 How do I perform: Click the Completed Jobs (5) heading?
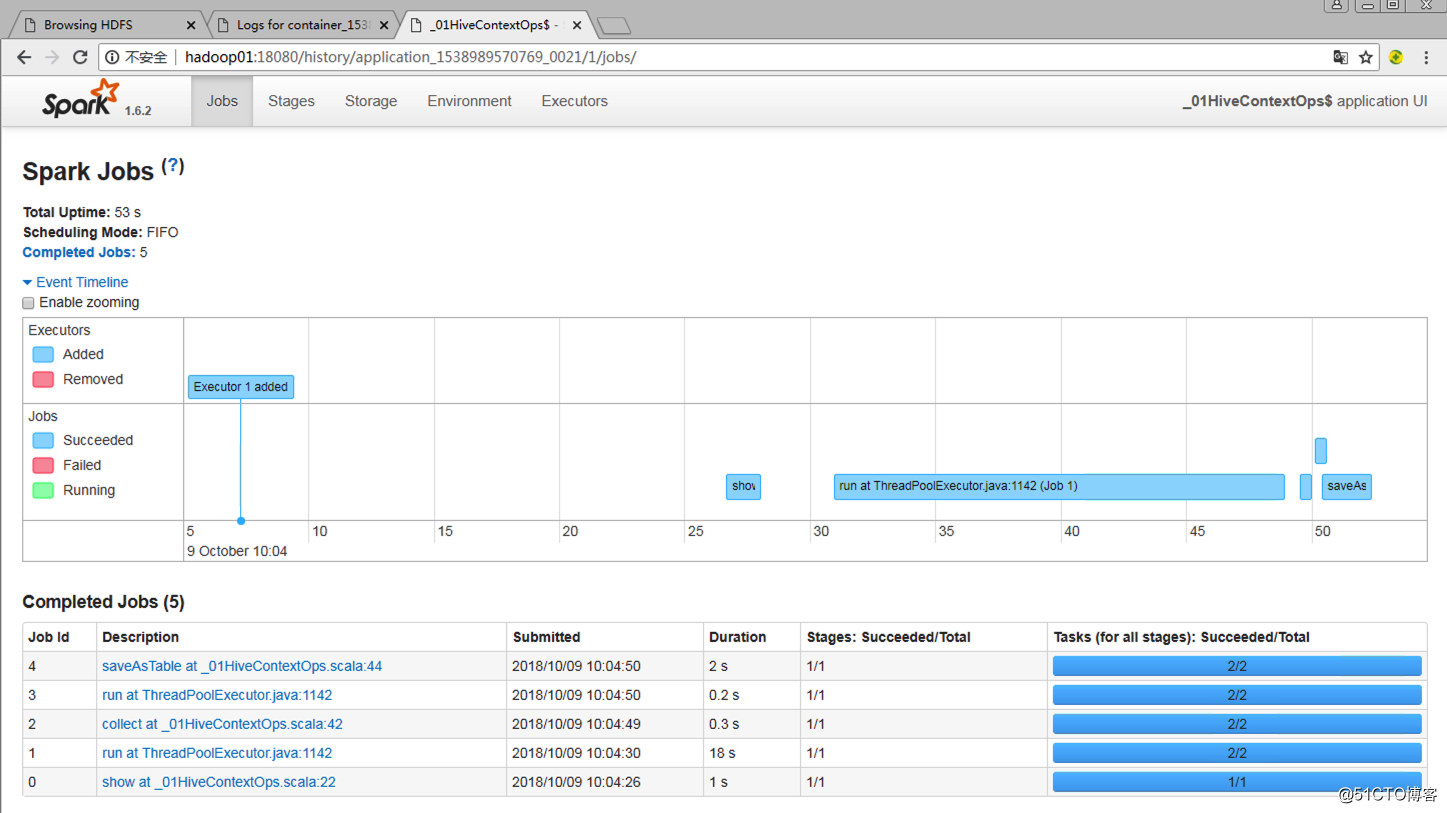click(x=103, y=602)
